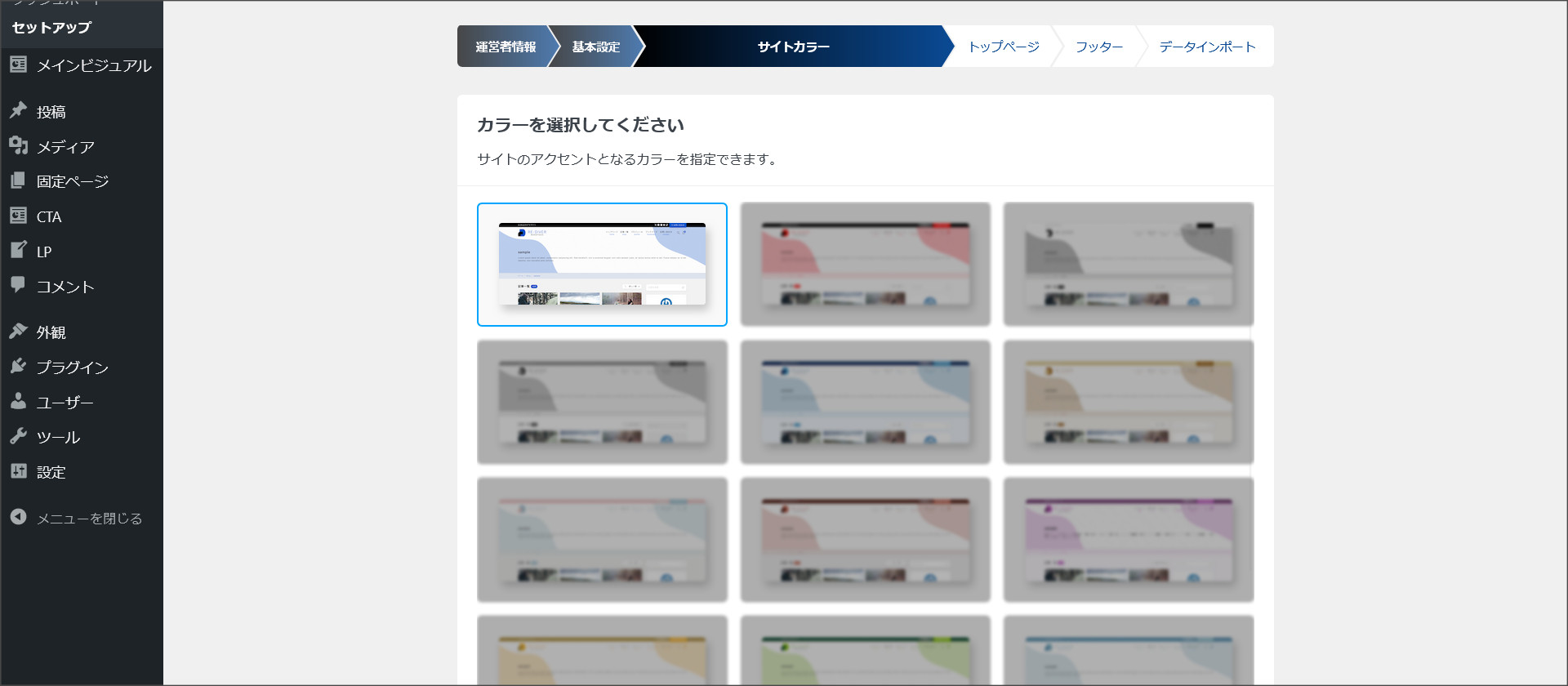The height and width of the screenshot is (686, 1568).
Task: Go to データインポート step
Action: tap(1206, 47)
